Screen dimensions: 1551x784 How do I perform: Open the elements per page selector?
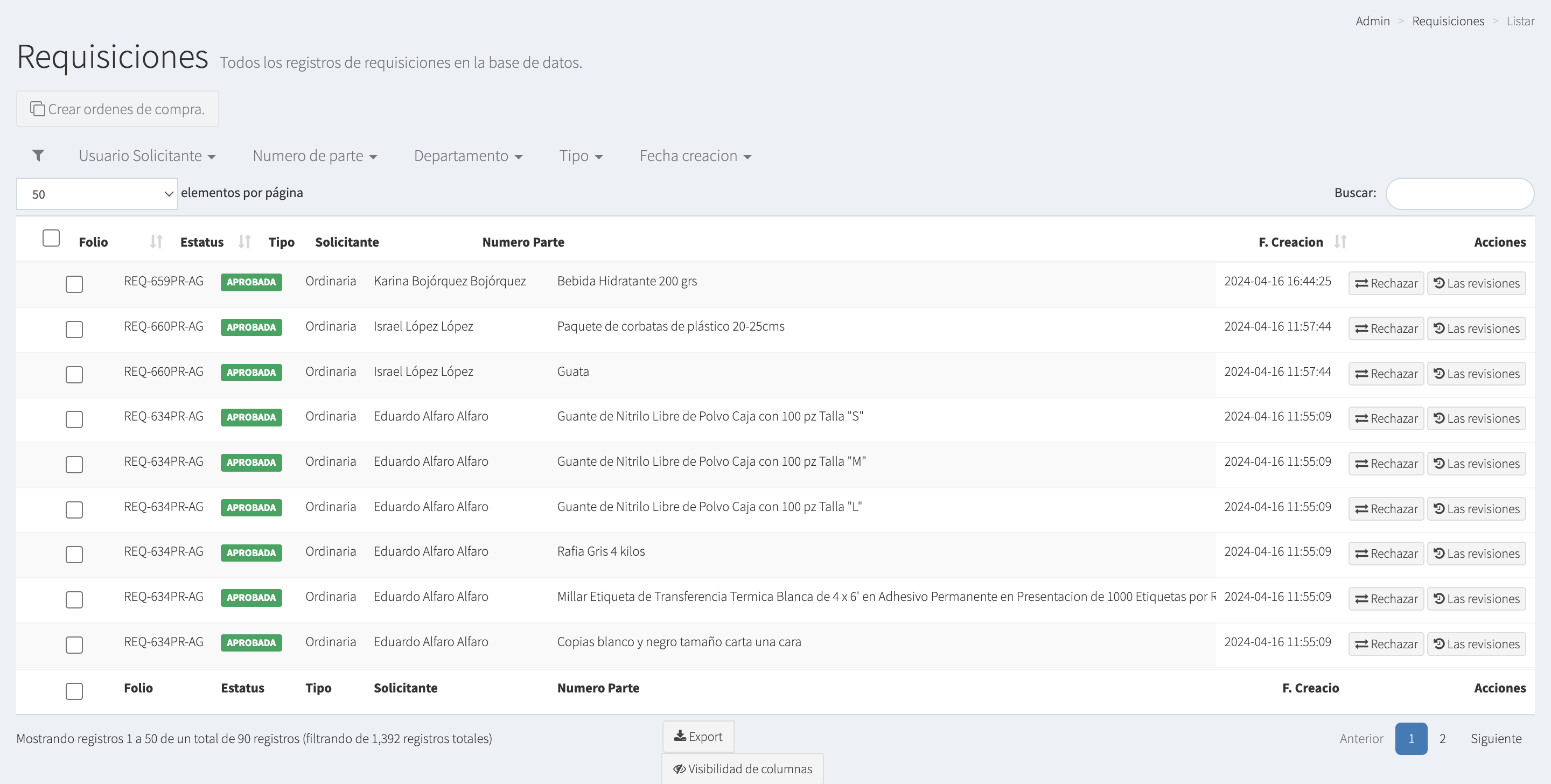(97, 194)
